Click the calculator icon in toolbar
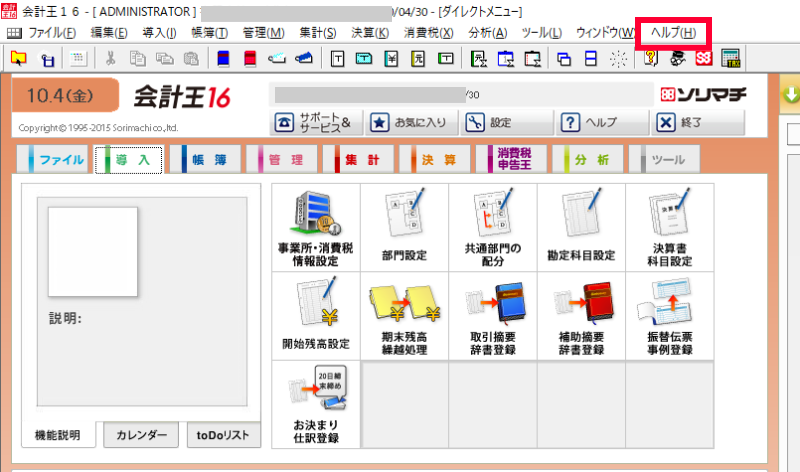 pyautogui.click(x=730, y=58)
